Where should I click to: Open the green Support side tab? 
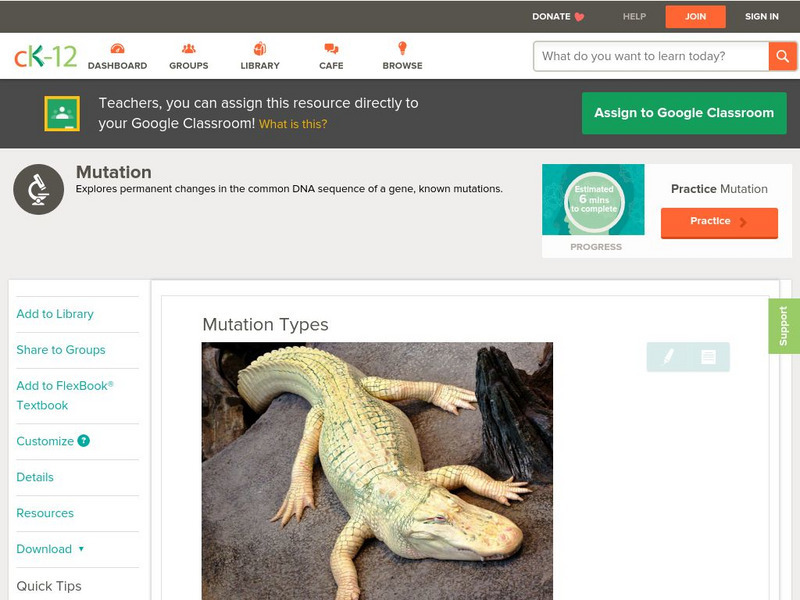pos(784,326)
